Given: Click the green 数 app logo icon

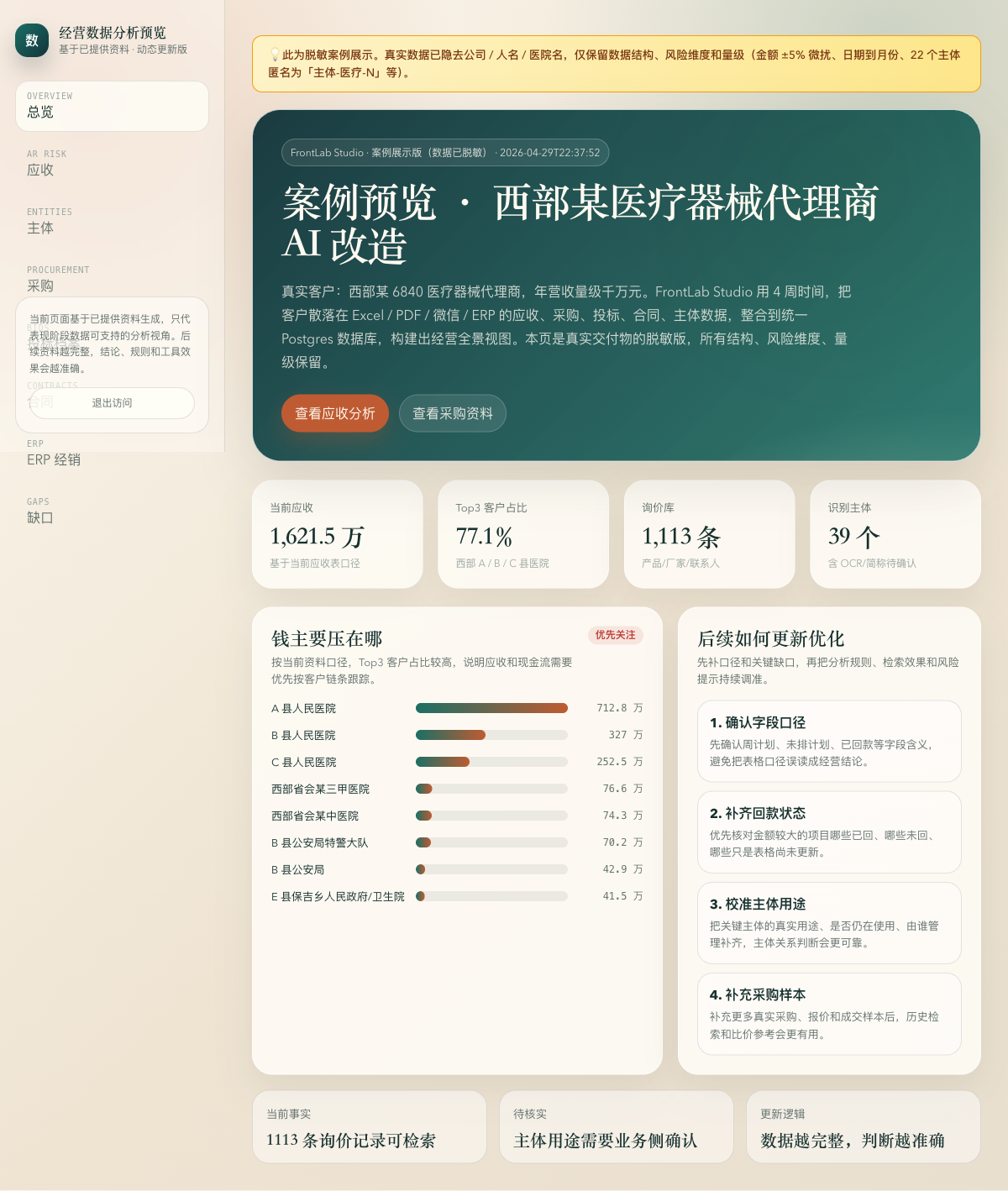Looking at the screenshot, I should (x=31, y=39).
